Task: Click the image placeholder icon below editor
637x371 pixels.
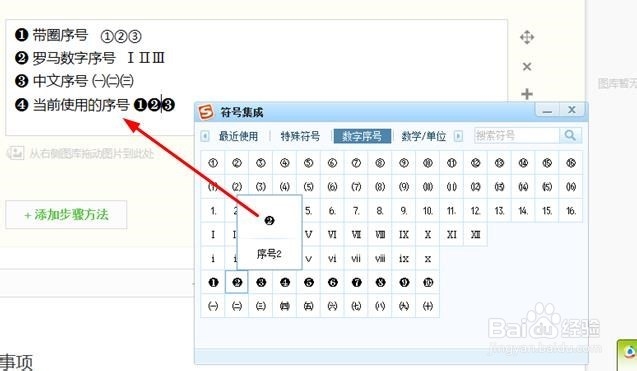Action: 15,153
